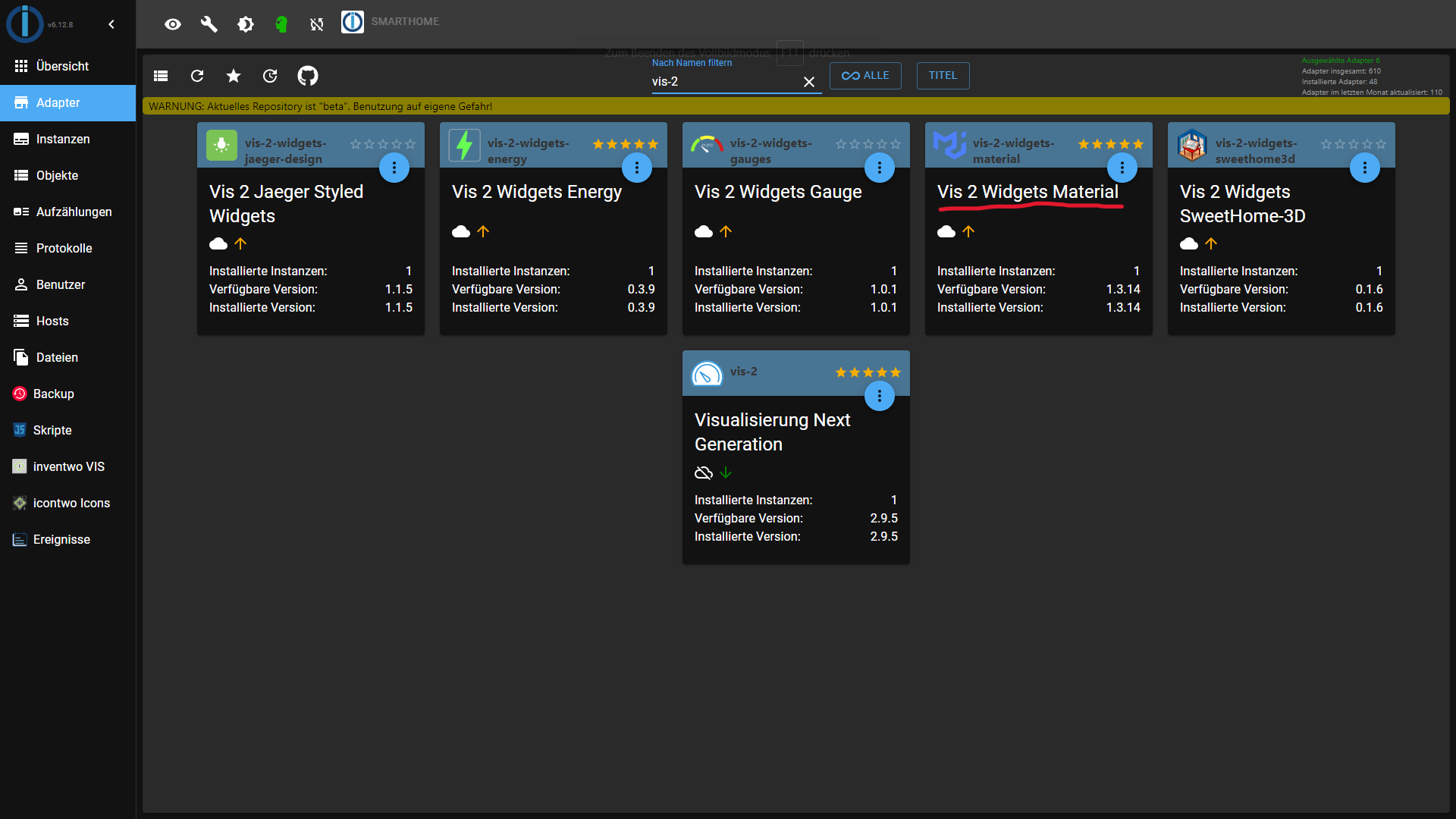Viewport: 1456px width, 819px height.
Task: Click the orange arrow on Widgets Material card
Action: coord(968,231)
